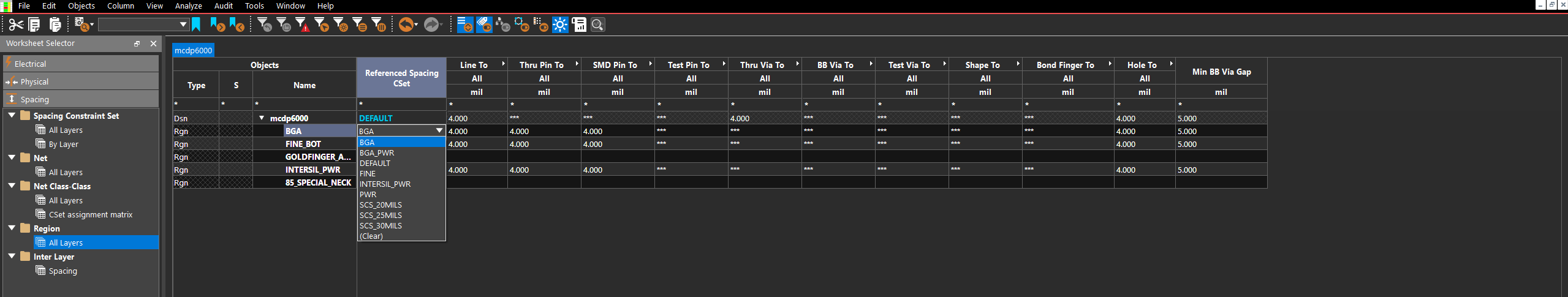This screenshot has height=297, width=1568.
Task: Click the Paste clipboard icon
Action: click(x=55, y=24)
